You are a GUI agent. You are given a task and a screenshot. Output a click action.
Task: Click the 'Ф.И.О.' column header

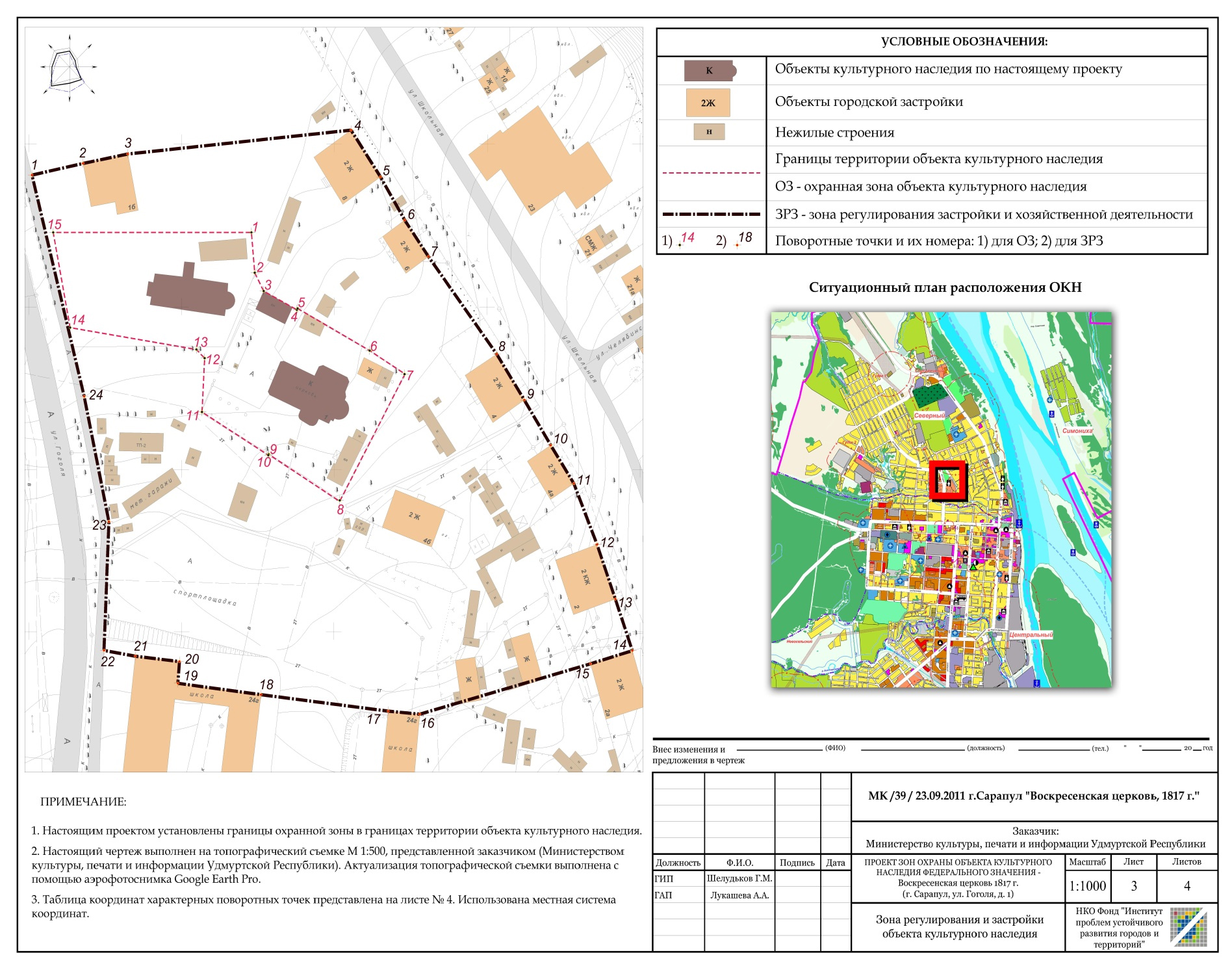tap(739, 863)
